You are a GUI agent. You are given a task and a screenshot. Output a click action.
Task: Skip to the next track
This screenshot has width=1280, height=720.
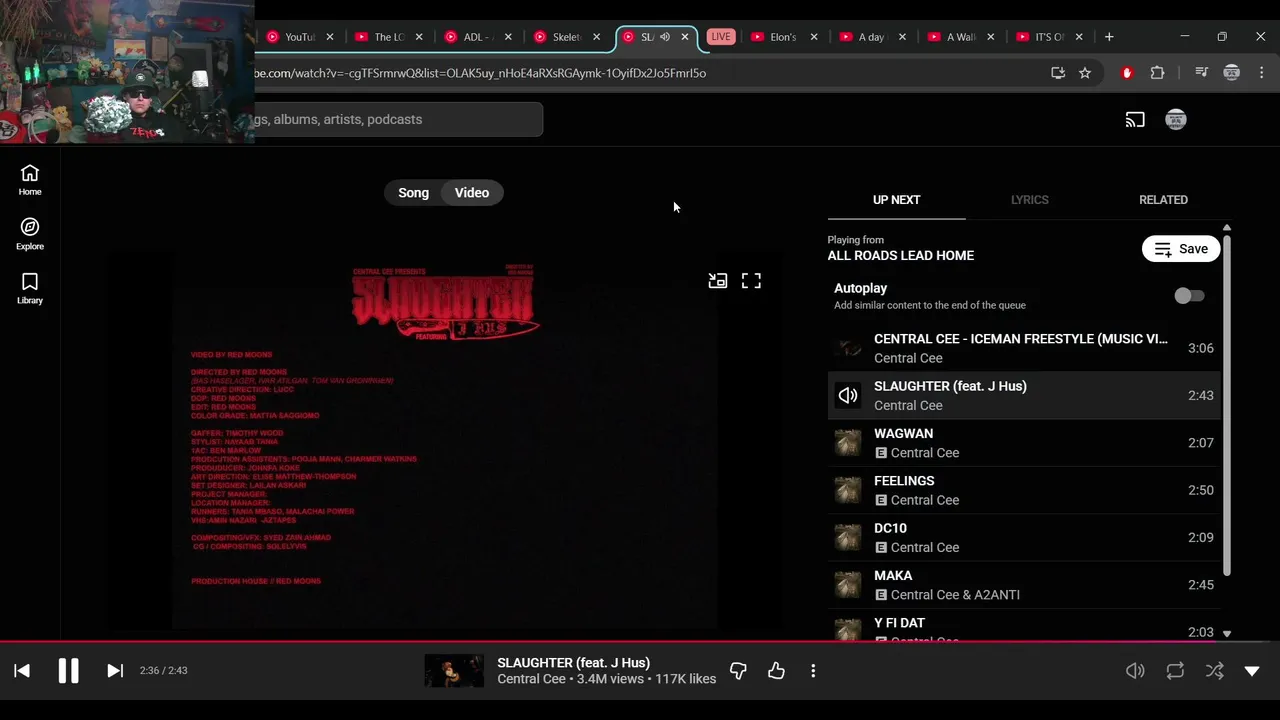[115, 671]
